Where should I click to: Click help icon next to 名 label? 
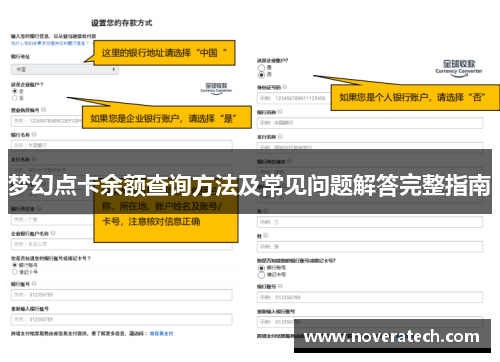point(266,211)
